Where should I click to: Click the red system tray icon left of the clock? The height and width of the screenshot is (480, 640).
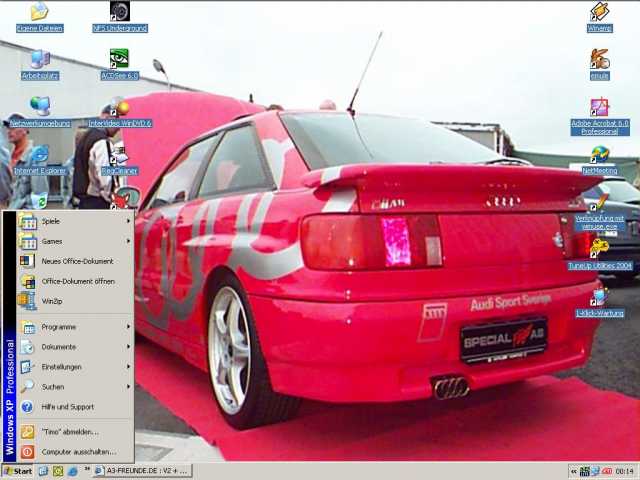coord(607,471)
